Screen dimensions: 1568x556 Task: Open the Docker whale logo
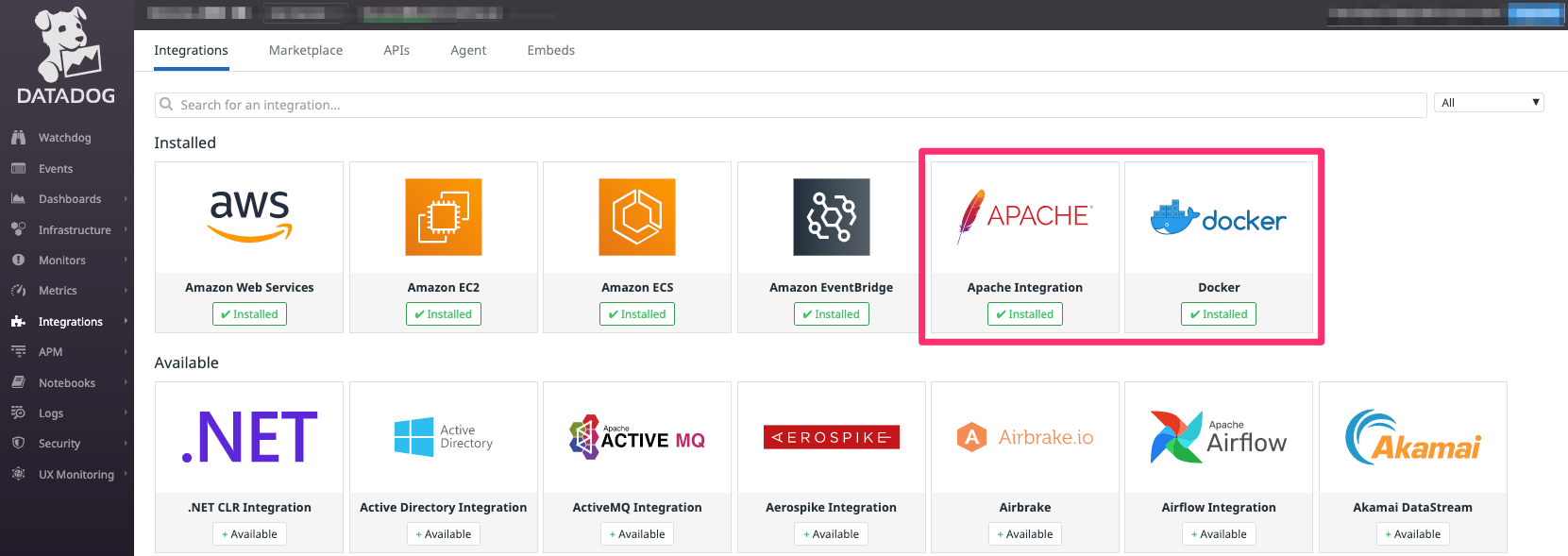pyautogui.click(x=1219, y=219)
